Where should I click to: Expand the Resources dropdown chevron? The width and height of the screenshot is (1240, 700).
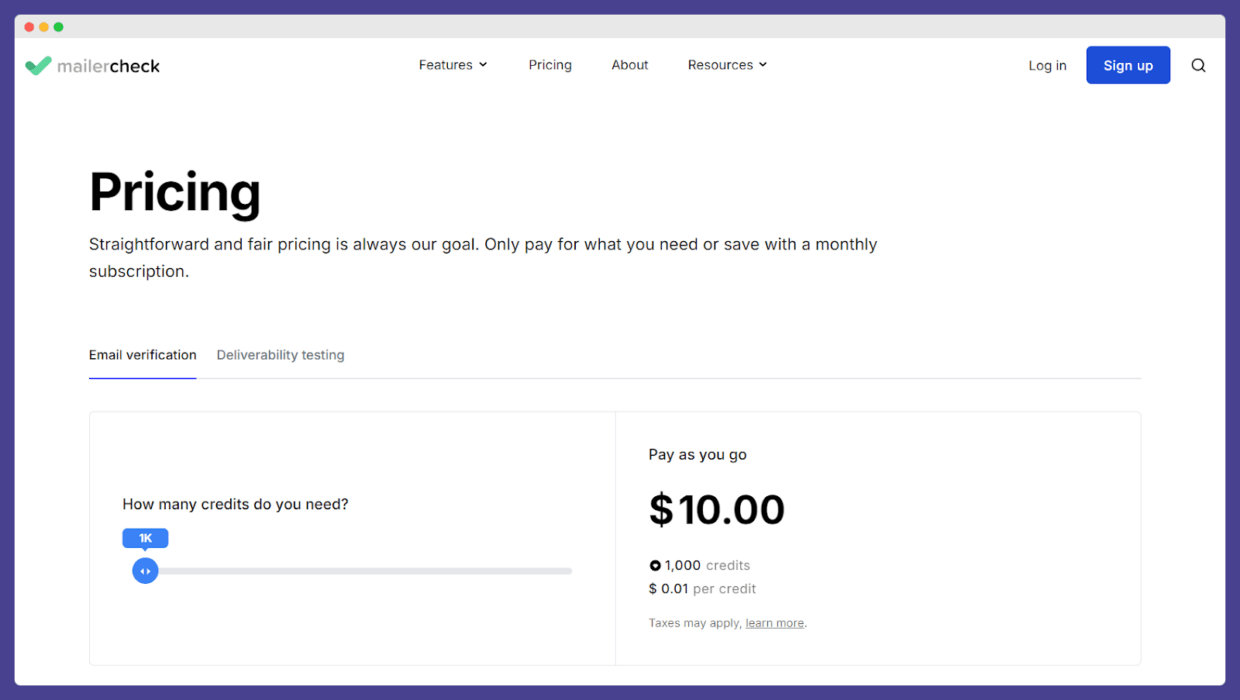coord(763,65)
